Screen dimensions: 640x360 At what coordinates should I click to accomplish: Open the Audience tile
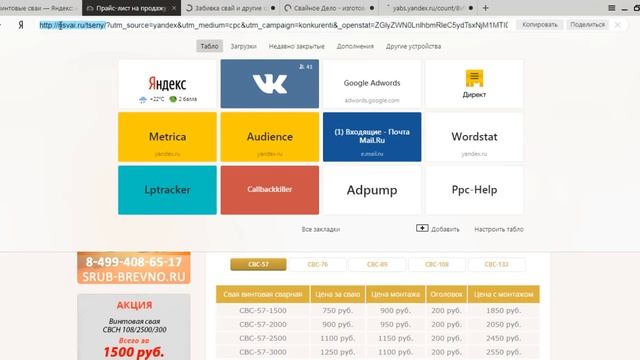270,137
